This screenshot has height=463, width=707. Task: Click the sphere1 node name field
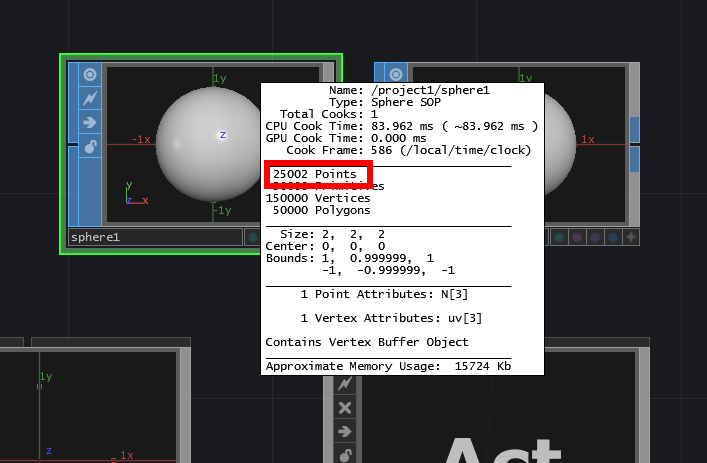click(x=156, y=237)
